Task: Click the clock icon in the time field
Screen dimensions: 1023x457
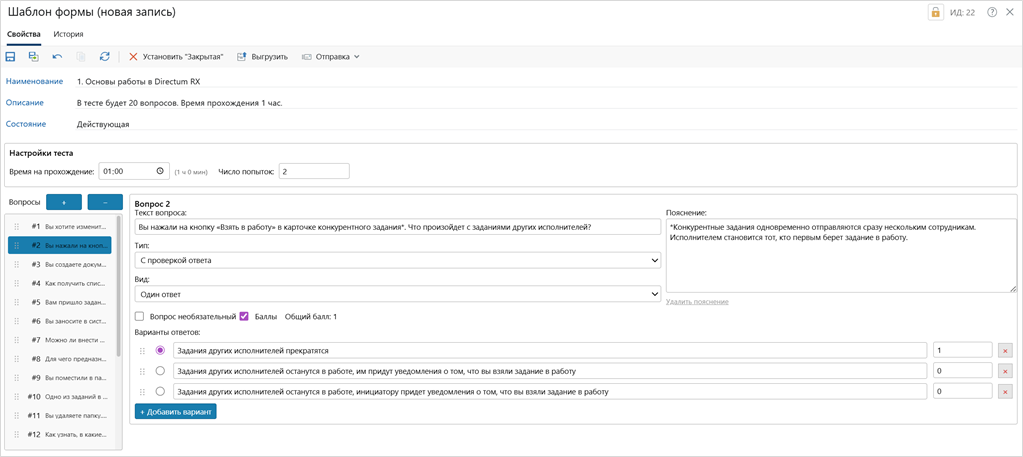Action: (x=160, y=171)
